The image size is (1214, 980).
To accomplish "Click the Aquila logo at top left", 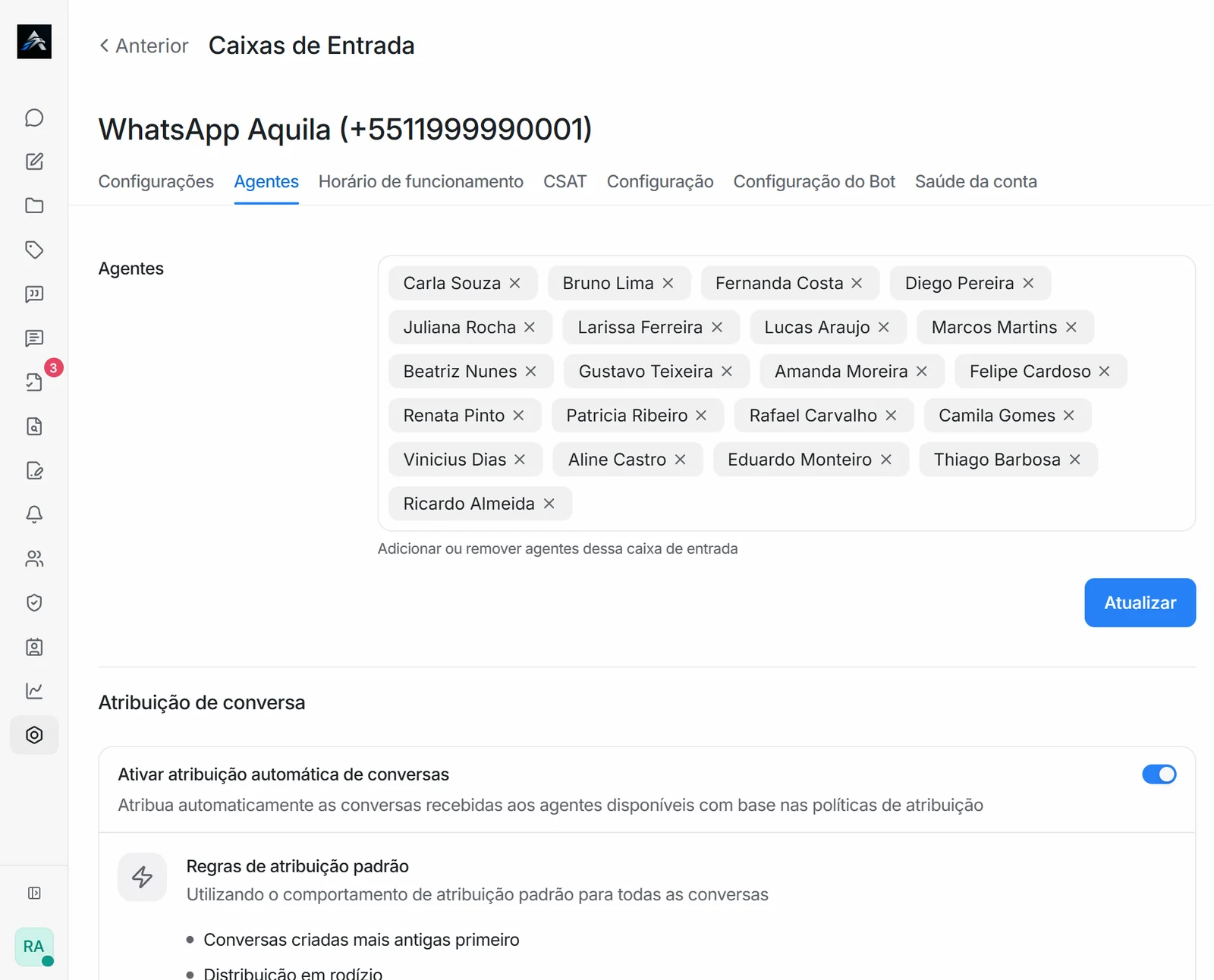I will 34,41.
